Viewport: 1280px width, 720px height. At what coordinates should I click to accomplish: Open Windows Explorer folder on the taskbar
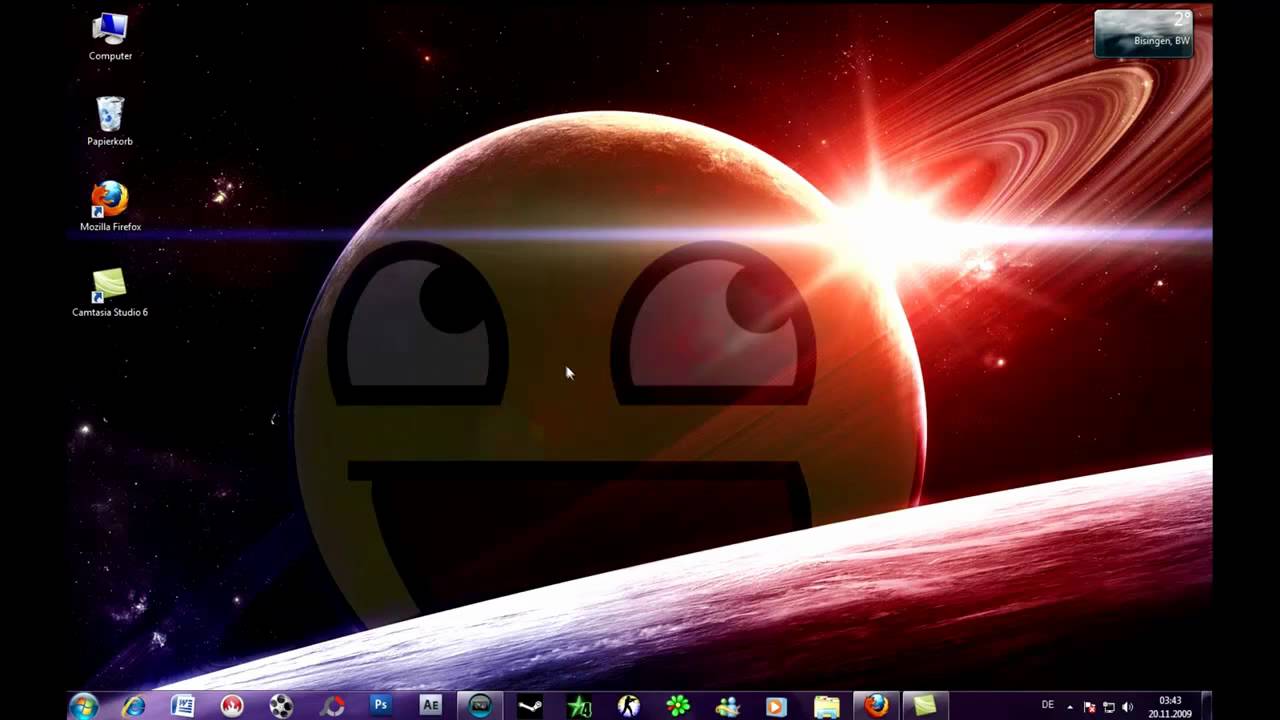coord(827,706)
